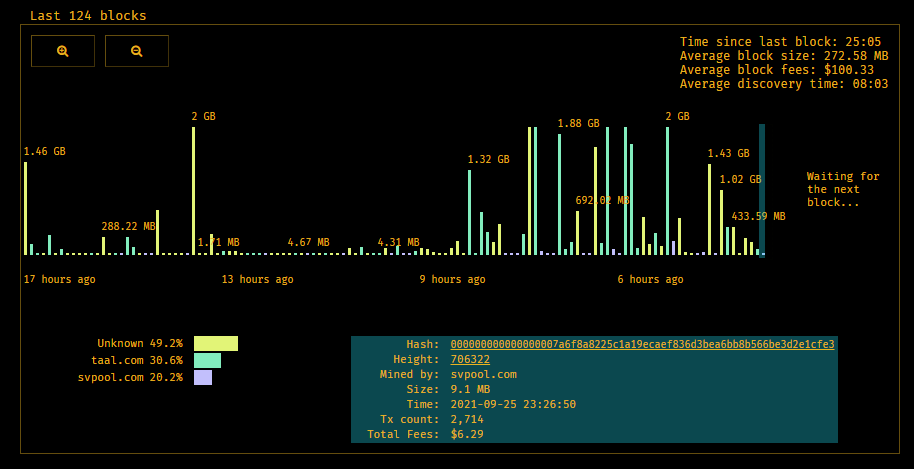Select the 1.02 GB yellow block bar

[722, 223]
